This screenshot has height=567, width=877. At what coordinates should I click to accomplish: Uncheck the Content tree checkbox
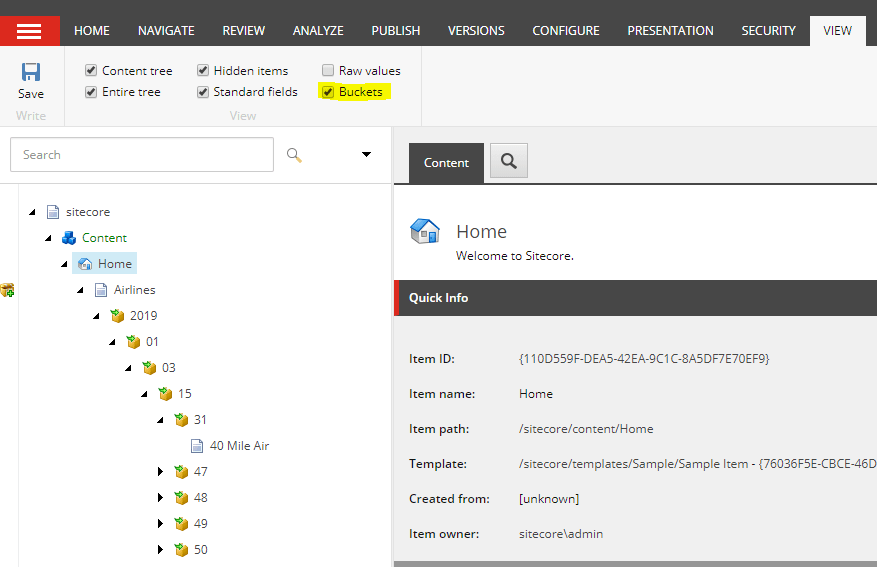[x=91, y=70]
